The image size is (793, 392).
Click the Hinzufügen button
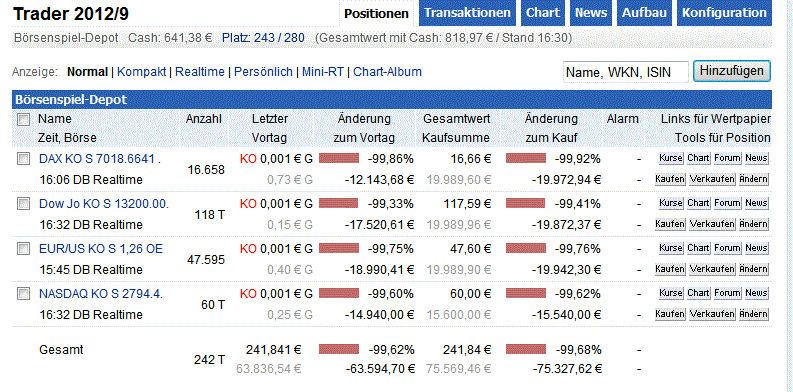pos(732,71)
